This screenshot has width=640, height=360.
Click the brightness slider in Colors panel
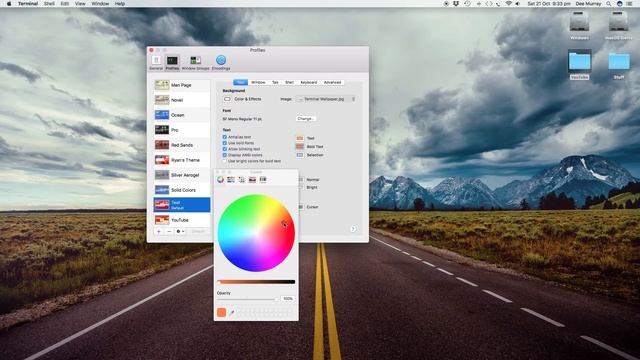256,282
